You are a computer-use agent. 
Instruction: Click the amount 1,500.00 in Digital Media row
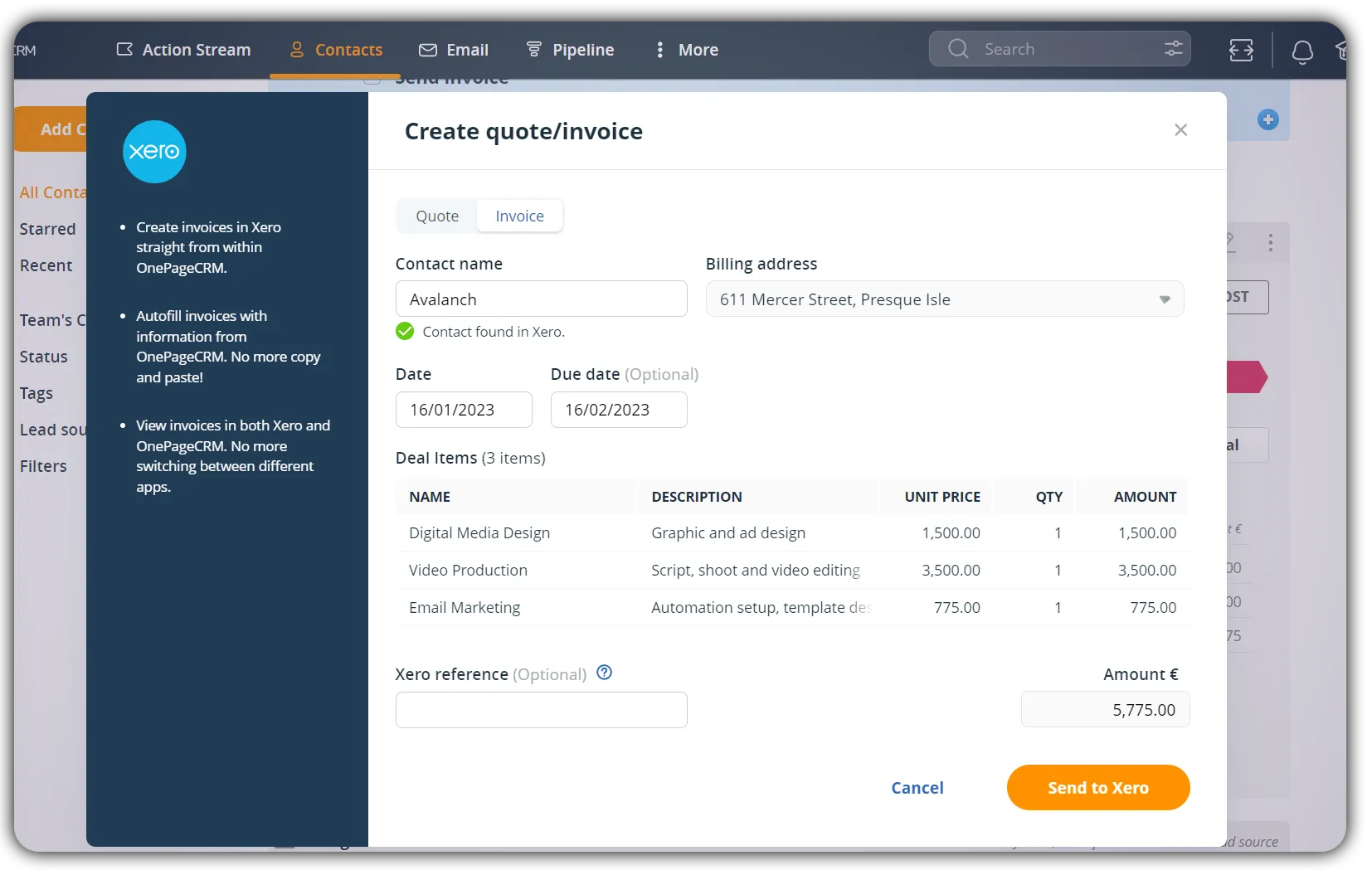point(1146,532)
